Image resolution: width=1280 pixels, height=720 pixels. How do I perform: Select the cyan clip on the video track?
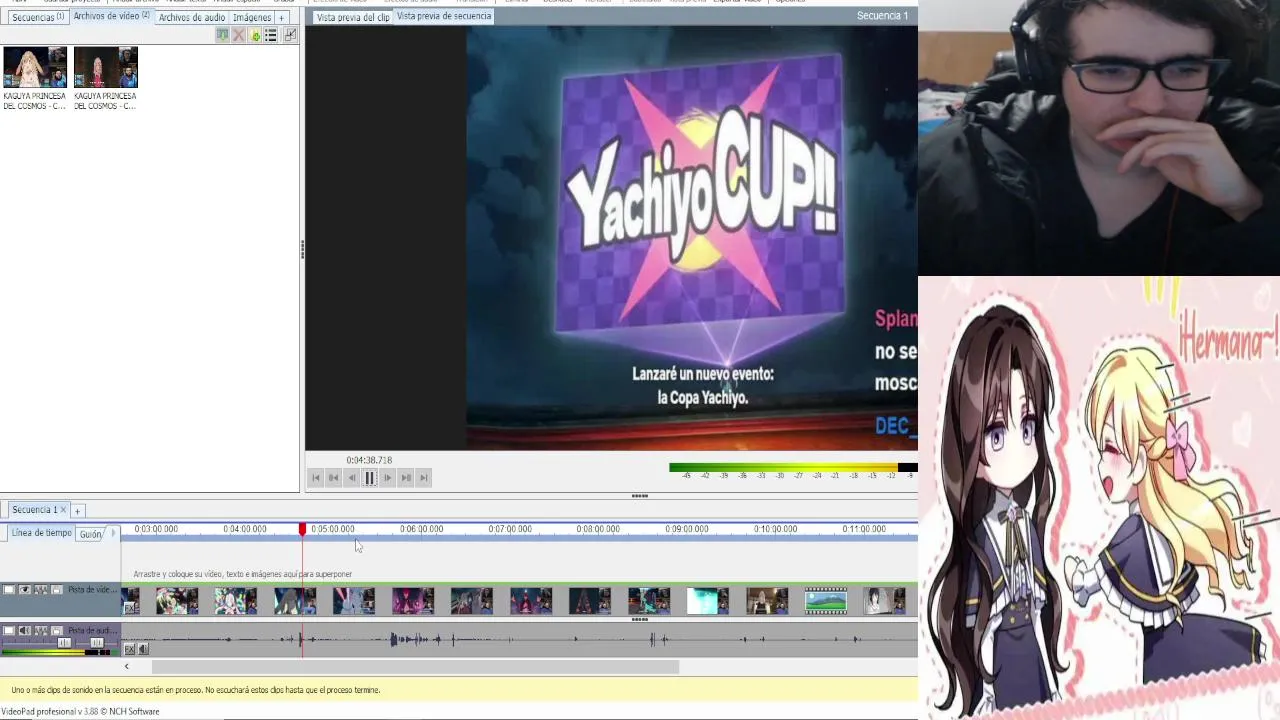(708, 601)
